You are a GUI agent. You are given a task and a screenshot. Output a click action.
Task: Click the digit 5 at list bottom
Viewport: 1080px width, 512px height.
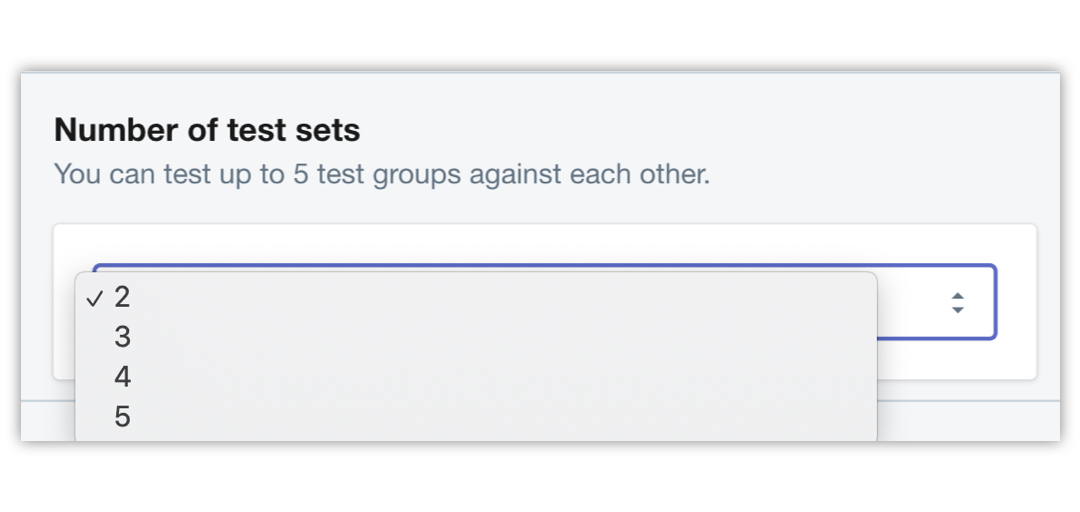123,417
